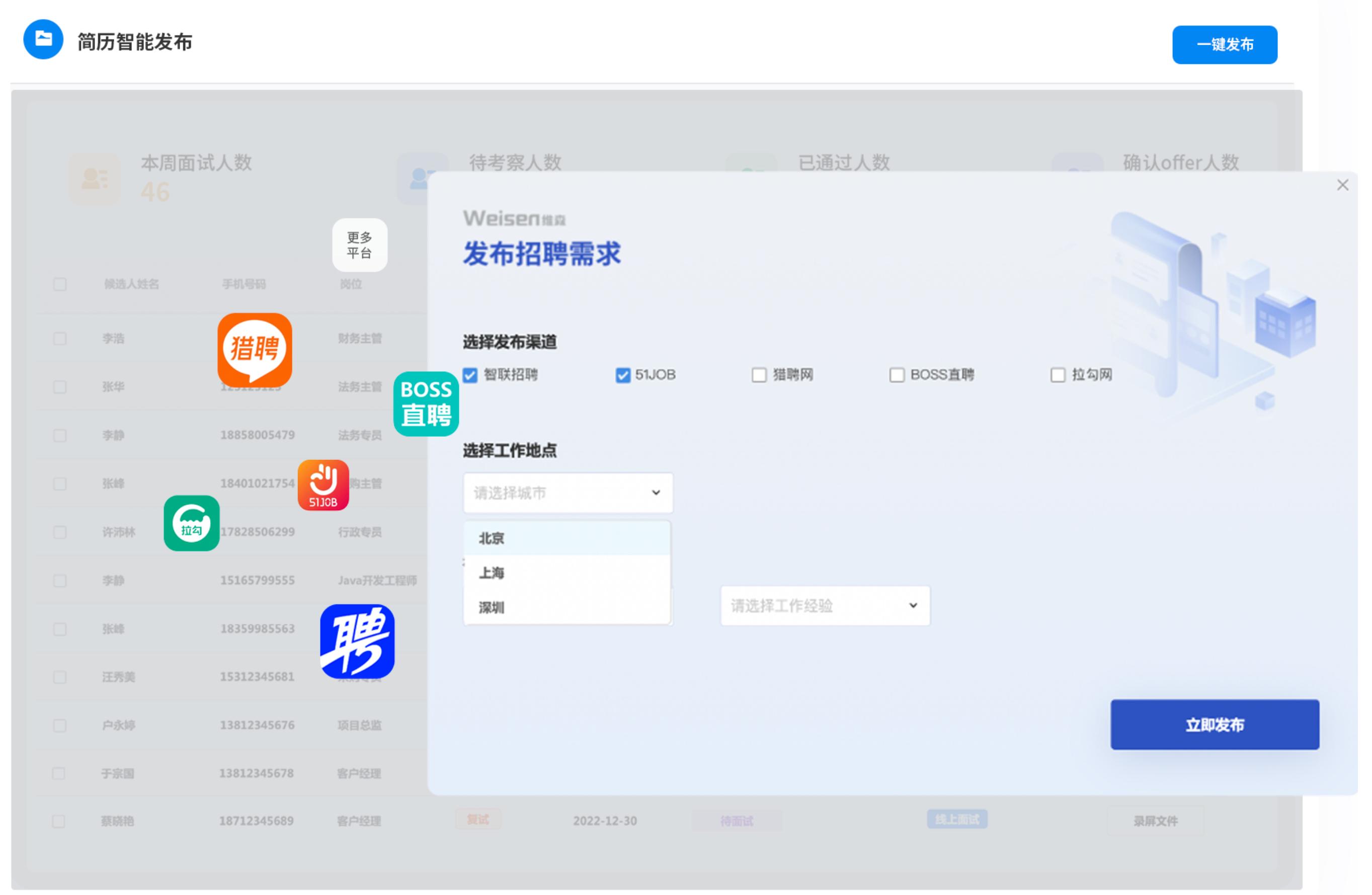This screenshot has height=895, width=1372.
Task: Click the 线上面试 tag
Action: pyautogui.click(x=957, y=819)
